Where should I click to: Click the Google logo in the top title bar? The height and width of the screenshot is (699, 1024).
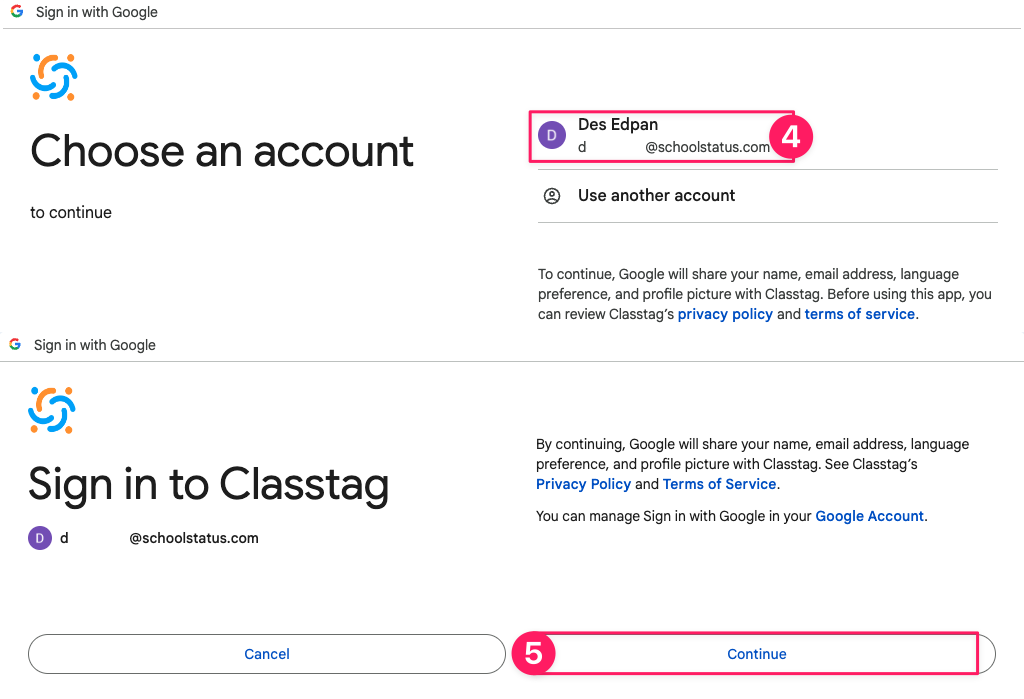(x=17, y=12)
